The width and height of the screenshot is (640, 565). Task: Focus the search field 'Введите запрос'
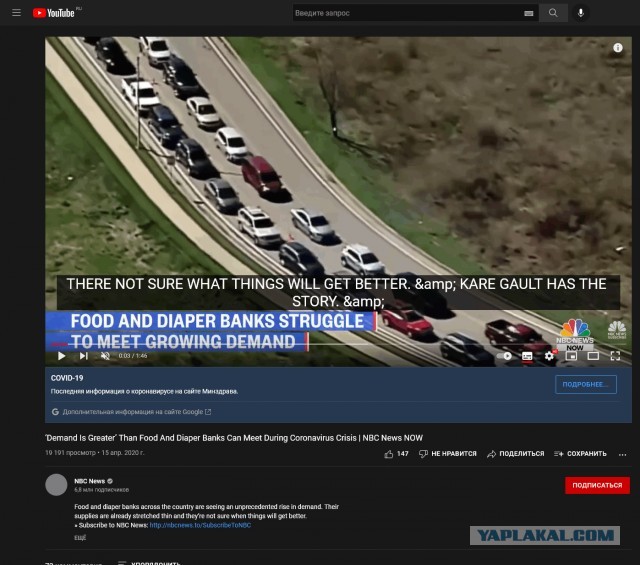407,13
